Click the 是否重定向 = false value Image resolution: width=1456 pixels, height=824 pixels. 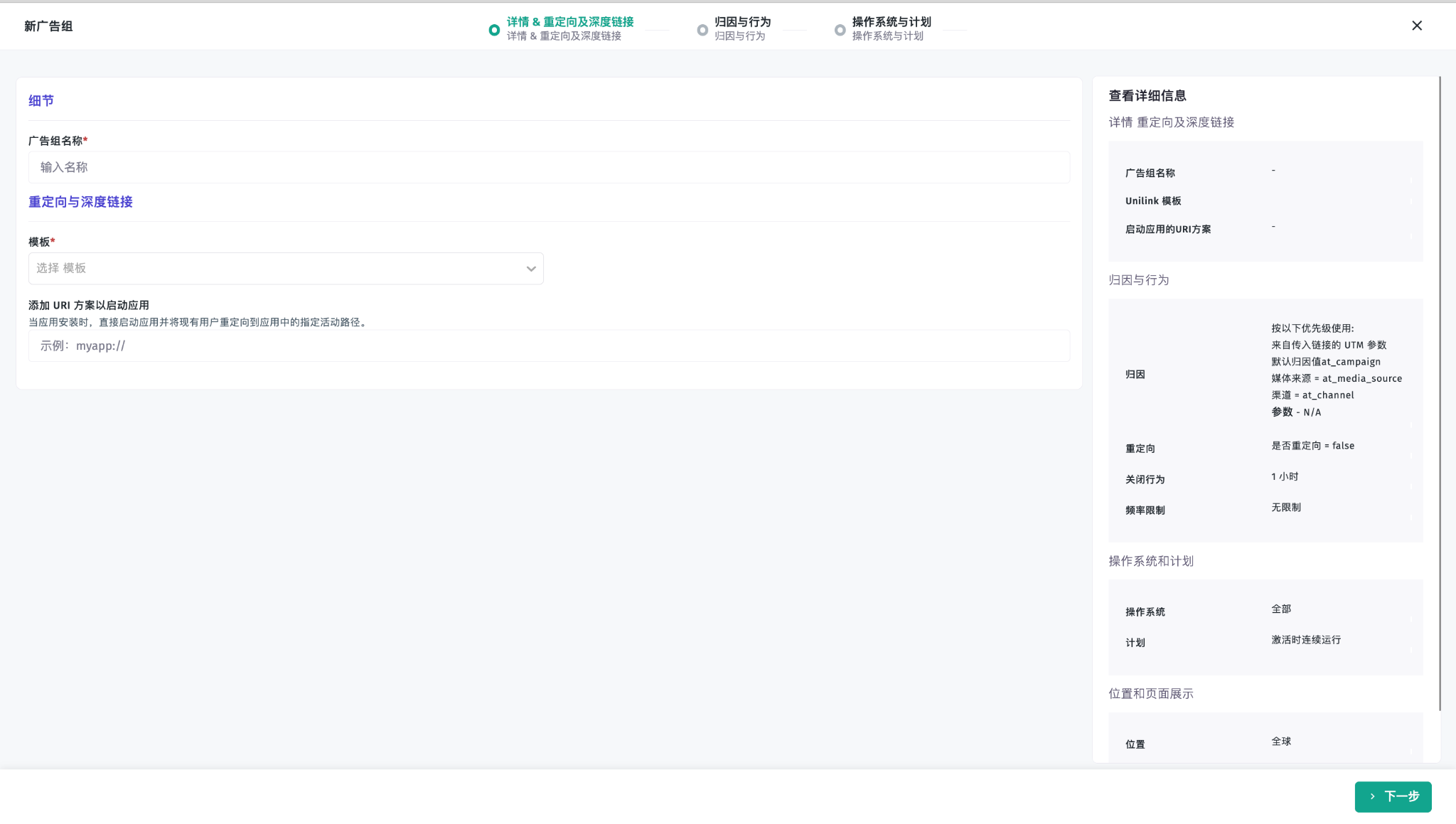point(1312,446)
